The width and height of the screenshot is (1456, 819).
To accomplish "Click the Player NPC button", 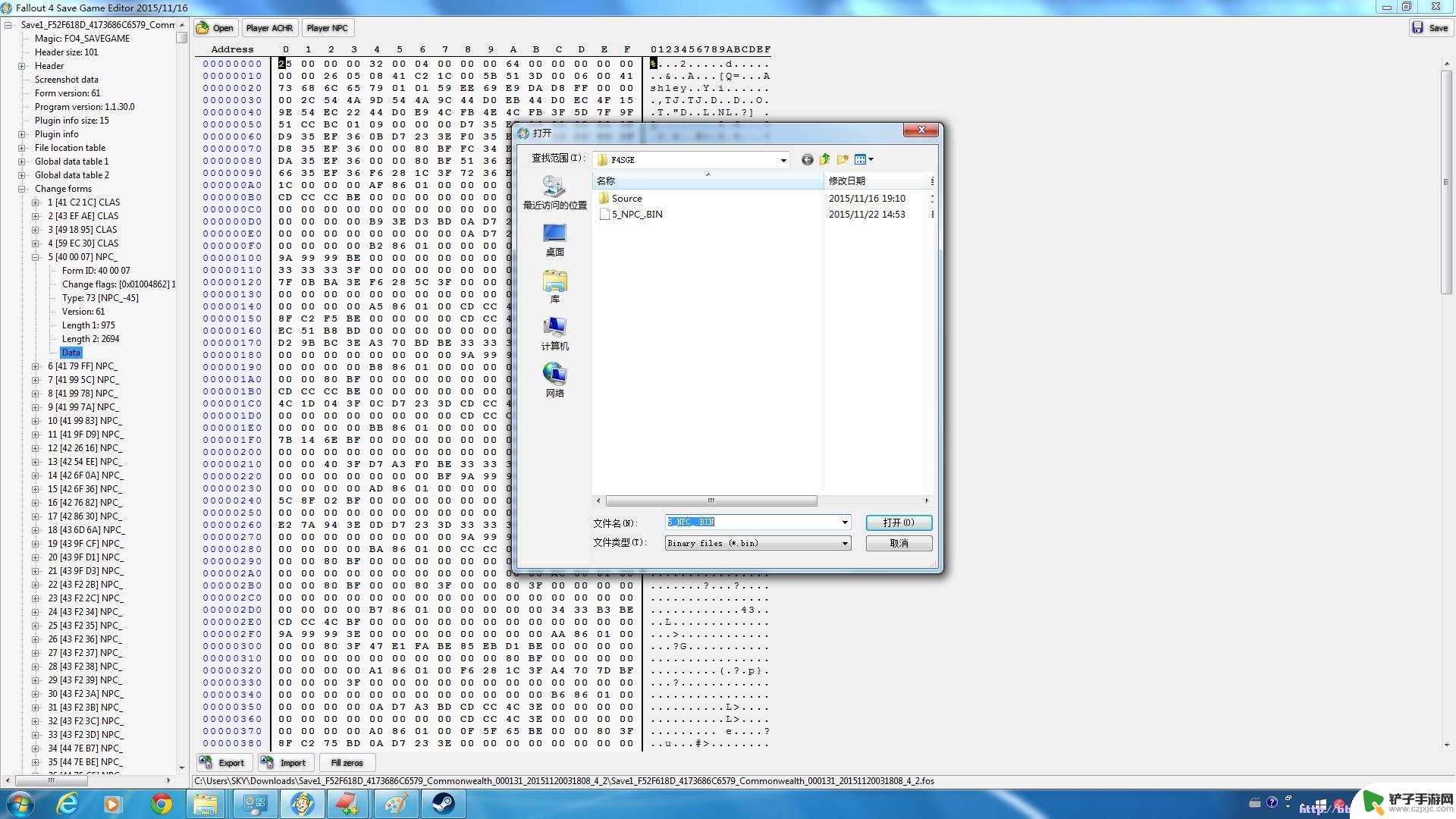I will [x=327, y=28].
